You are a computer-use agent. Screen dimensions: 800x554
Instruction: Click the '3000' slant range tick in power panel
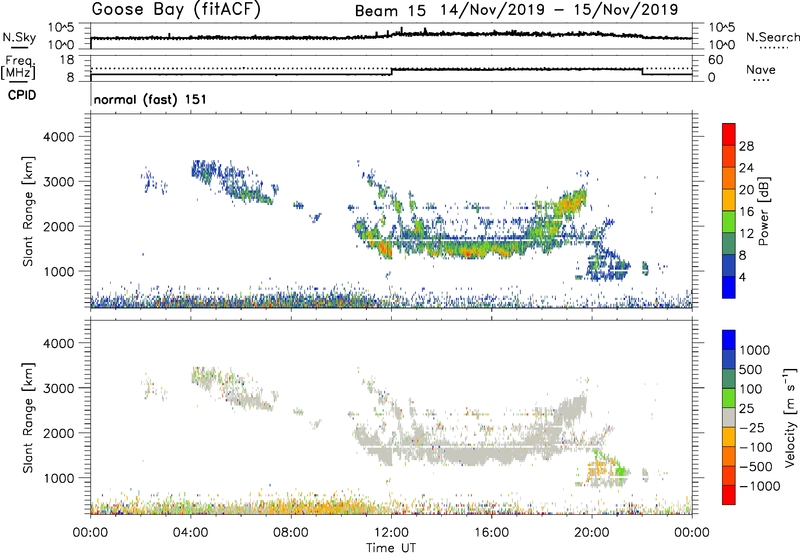[x=58, y=182]
